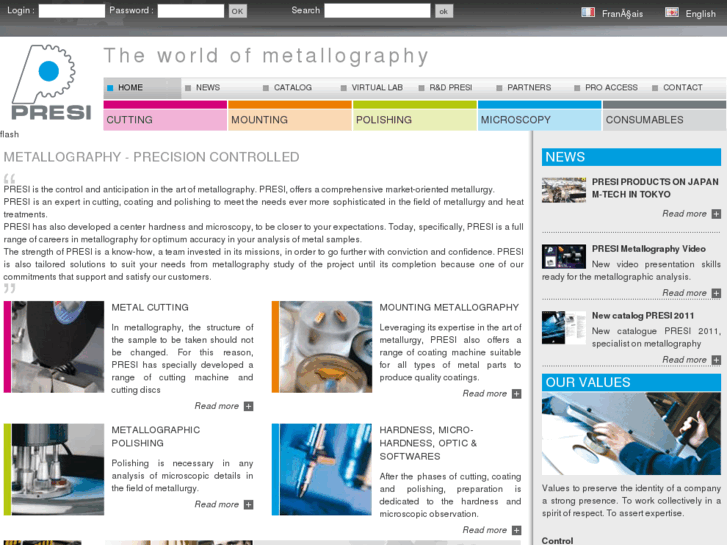727x545 pixels.
Task: Click Read more for New catalog PRESI 2011
Action: 684,360
